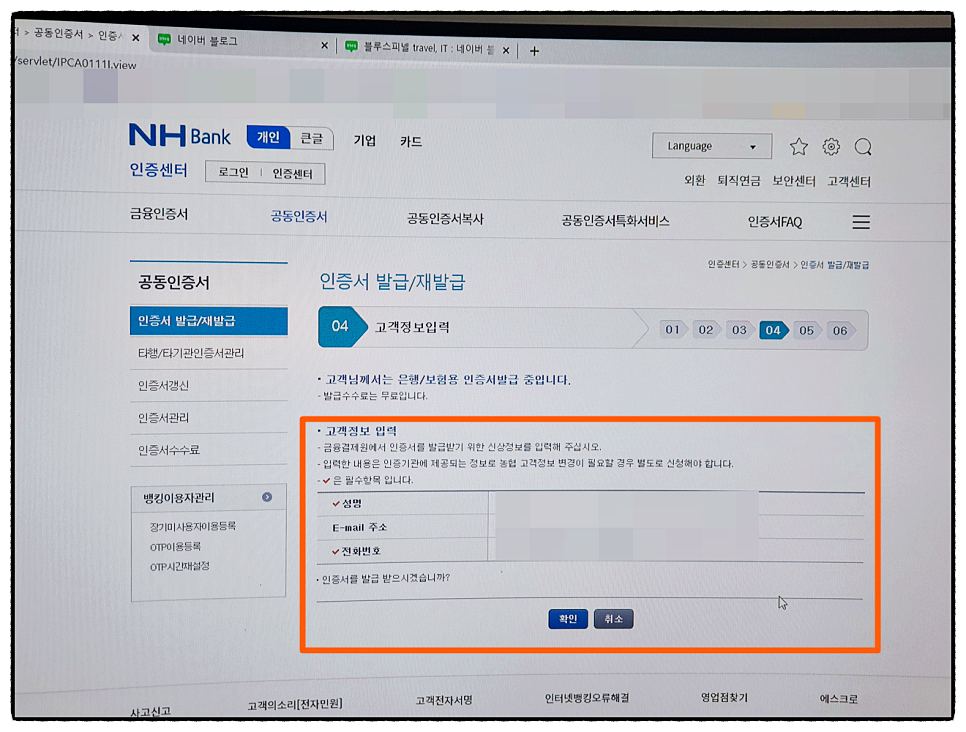Click step 06 indicator
Screen dimensions: 966x732
pyautogui.click(x=840, y=330)
